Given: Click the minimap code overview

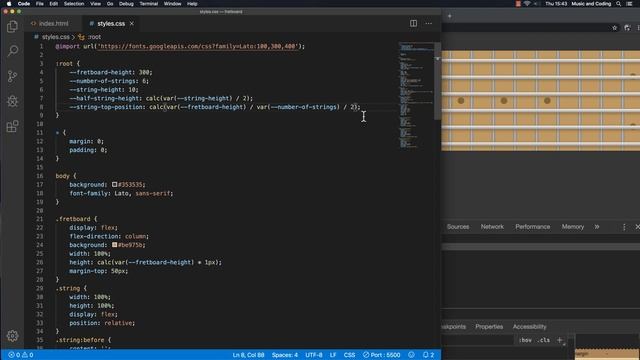Looking at the screenshot, I should pos(416,94).
